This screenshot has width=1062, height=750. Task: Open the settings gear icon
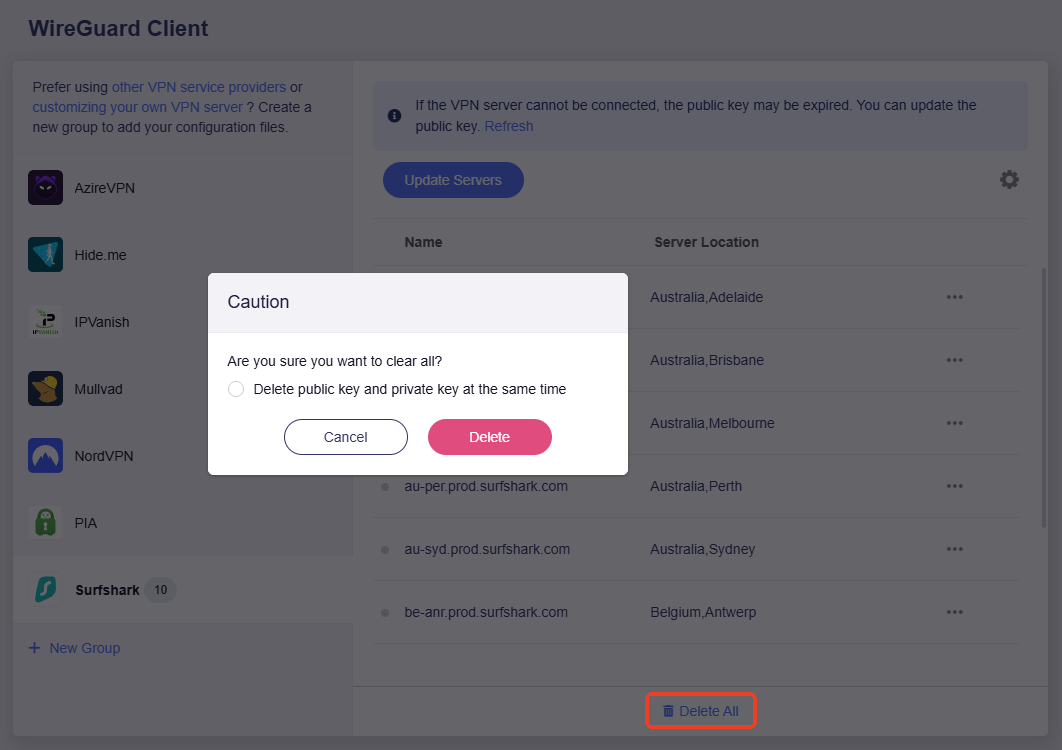click(1009, 180)
